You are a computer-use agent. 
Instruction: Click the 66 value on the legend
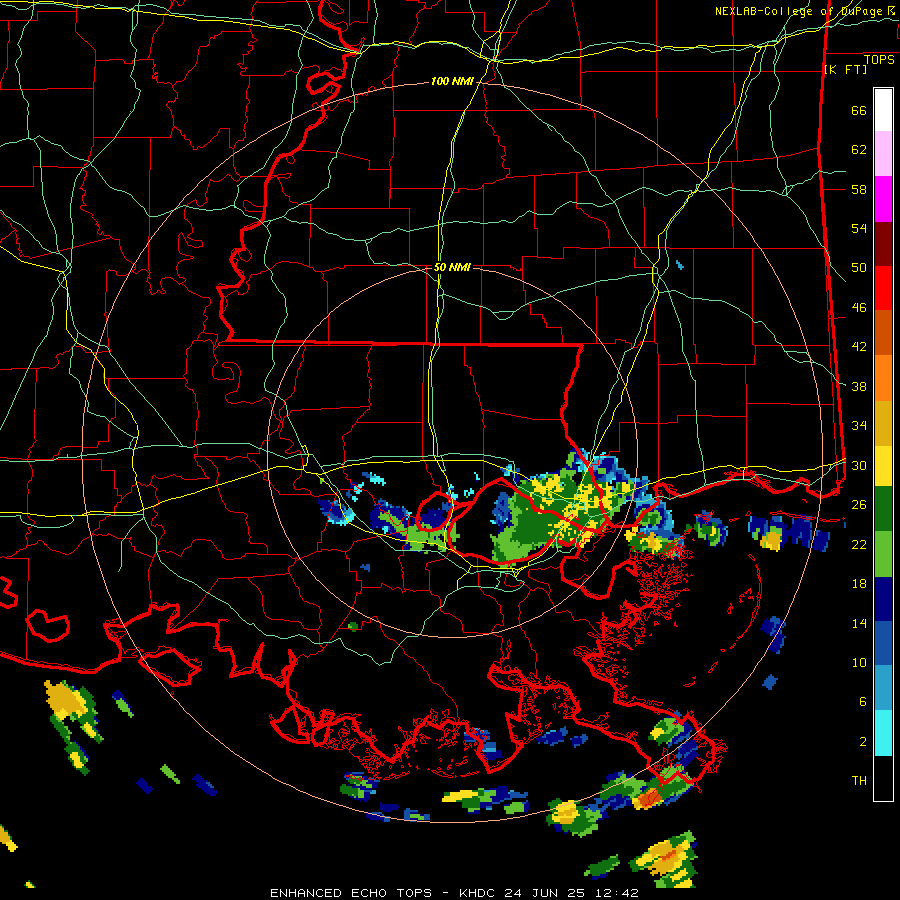click(859, 111)
